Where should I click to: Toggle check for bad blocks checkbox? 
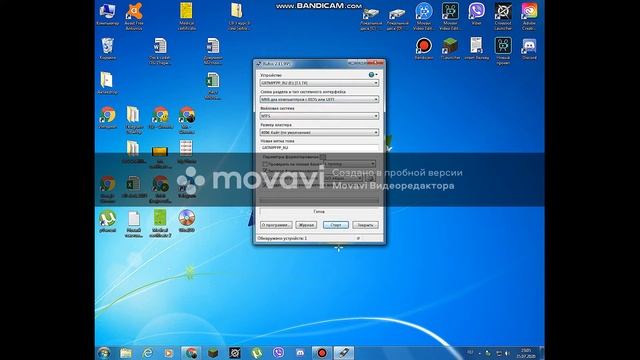(265, 164)
